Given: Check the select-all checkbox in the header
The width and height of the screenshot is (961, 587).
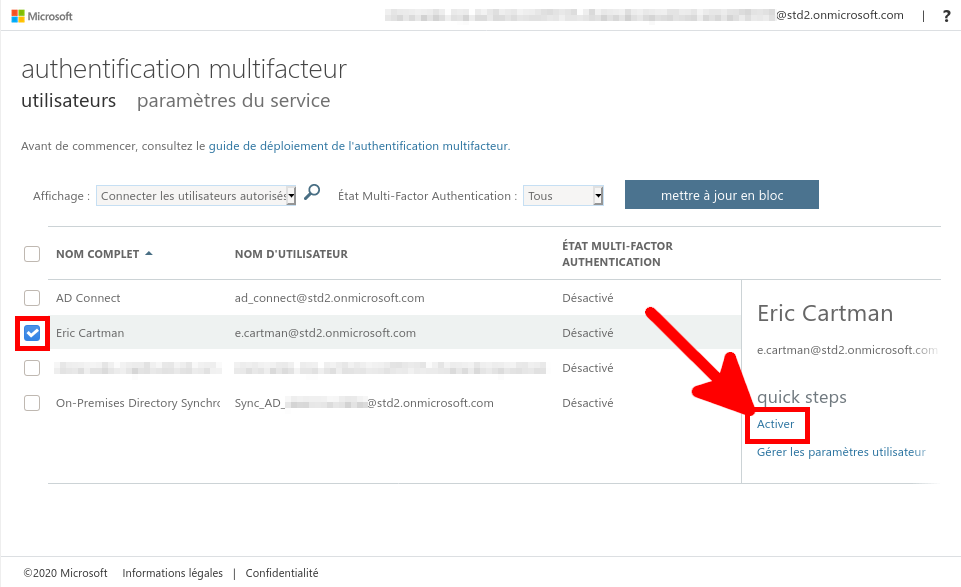Looking at the screenshot, I should click(x=31, y=254).
